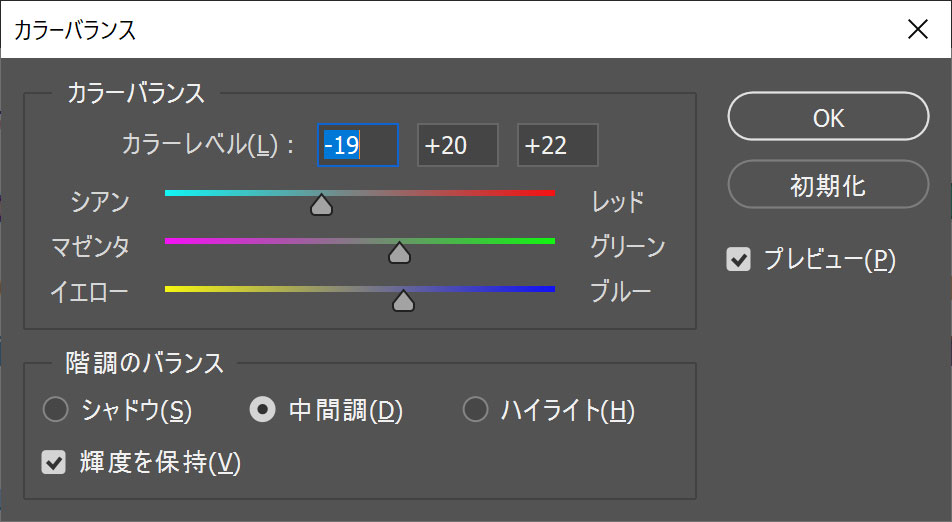Click the red end of the シアン–レッド track
952x522 pixels.
550,193
